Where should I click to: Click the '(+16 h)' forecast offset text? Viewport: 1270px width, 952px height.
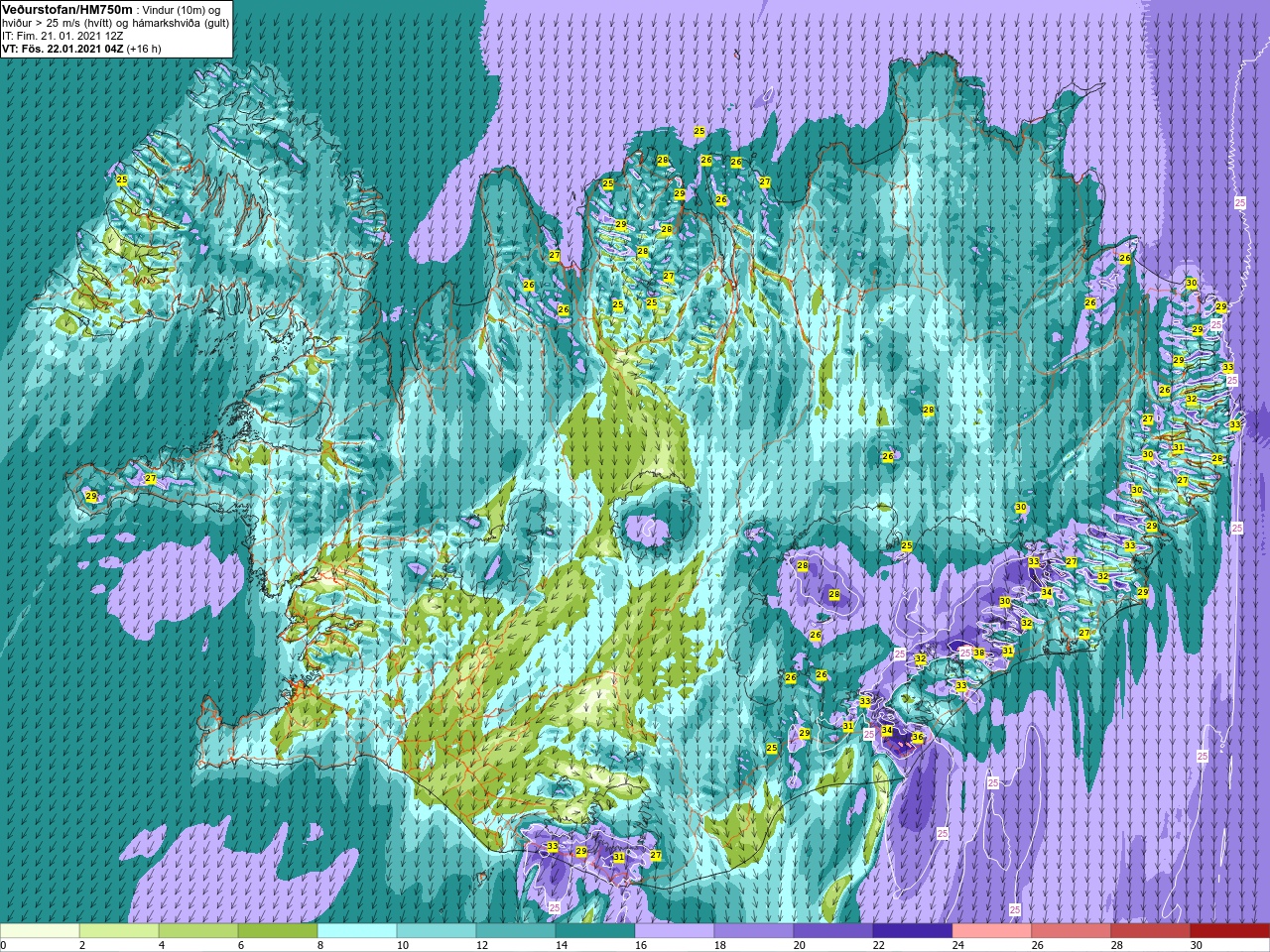pyautogui.click(x=144, y=49)
